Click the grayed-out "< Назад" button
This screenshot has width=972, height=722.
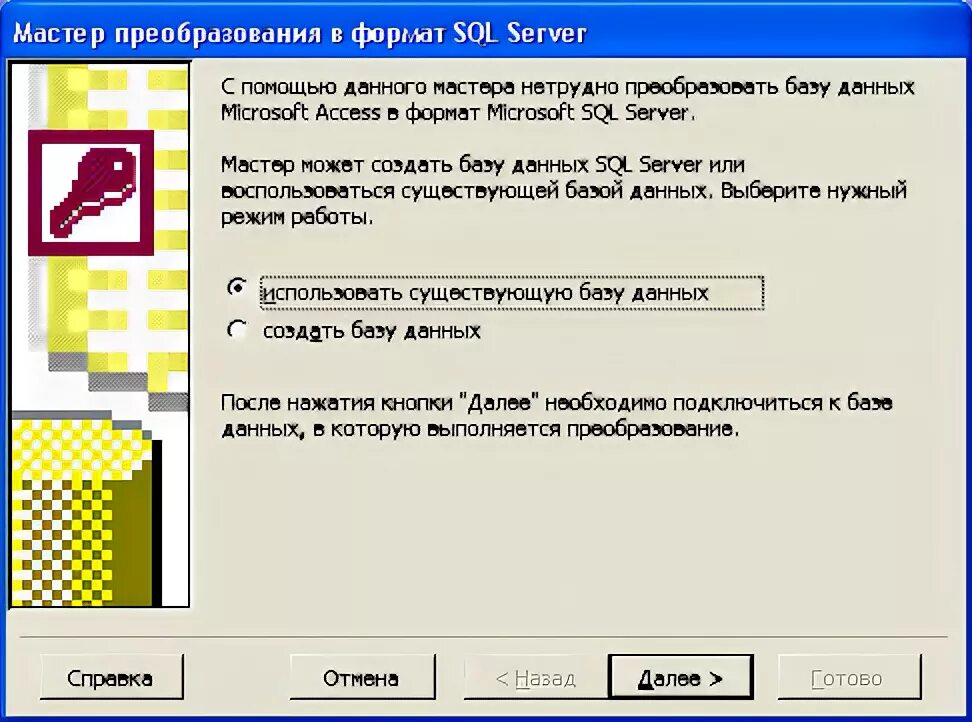536,677
